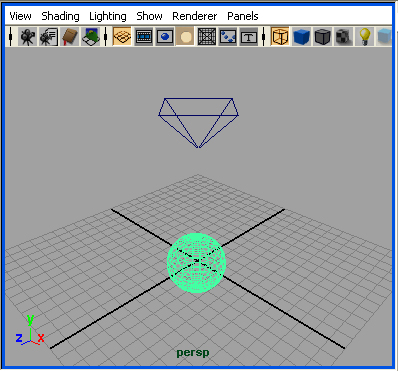Image resolution: width=398 pixels, height=371 pixels.
Task: Open the Panels menu
Action: 243,16
